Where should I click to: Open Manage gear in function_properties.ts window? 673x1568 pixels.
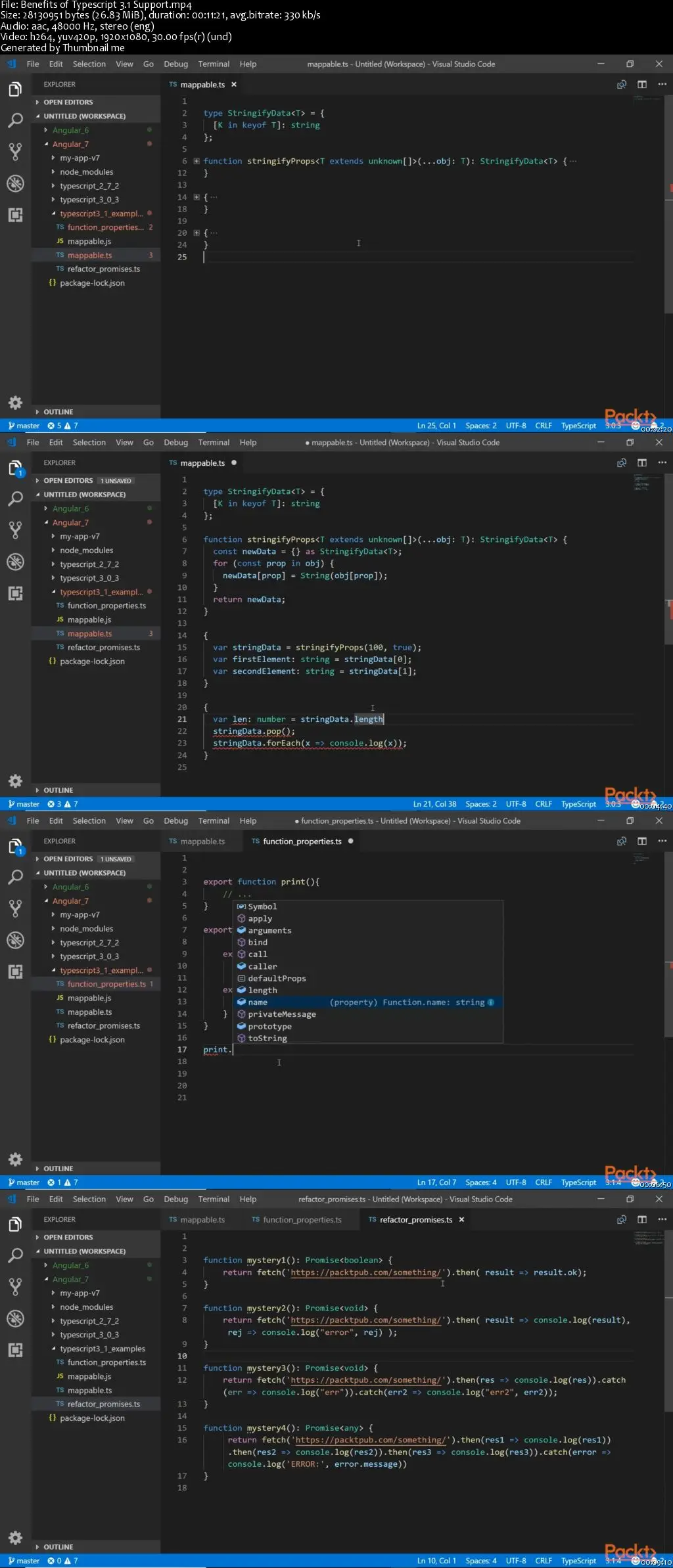click(x=15, y=1159)
